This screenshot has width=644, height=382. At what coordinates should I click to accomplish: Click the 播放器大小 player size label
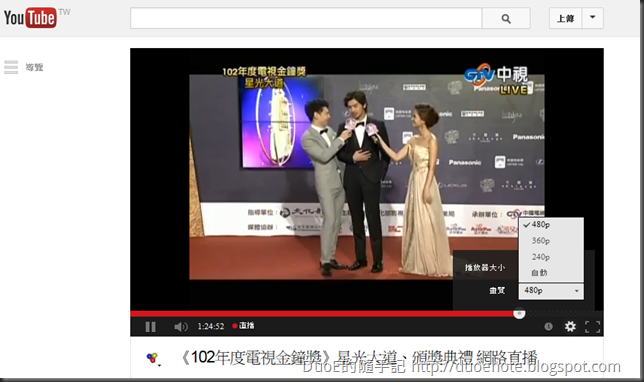tap(485, 268)
